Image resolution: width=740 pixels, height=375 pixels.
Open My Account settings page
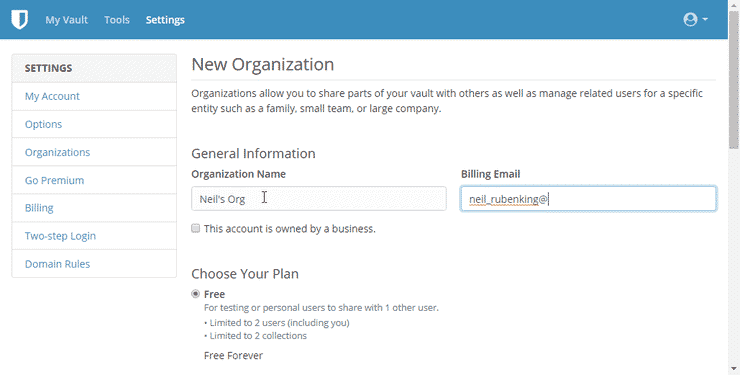pyautogui.click(x=94, y=96)
